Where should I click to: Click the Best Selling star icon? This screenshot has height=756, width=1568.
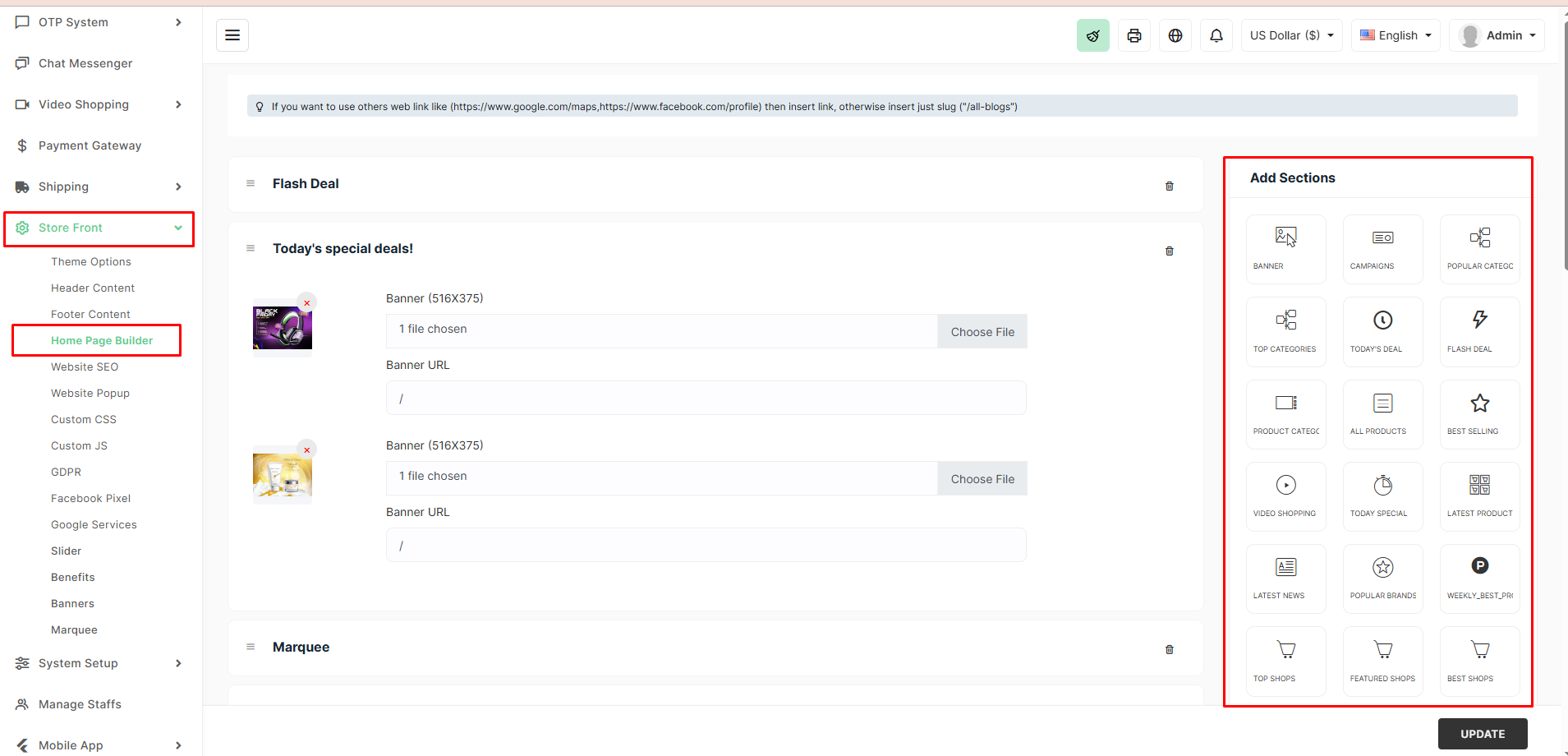[1478, 403]
